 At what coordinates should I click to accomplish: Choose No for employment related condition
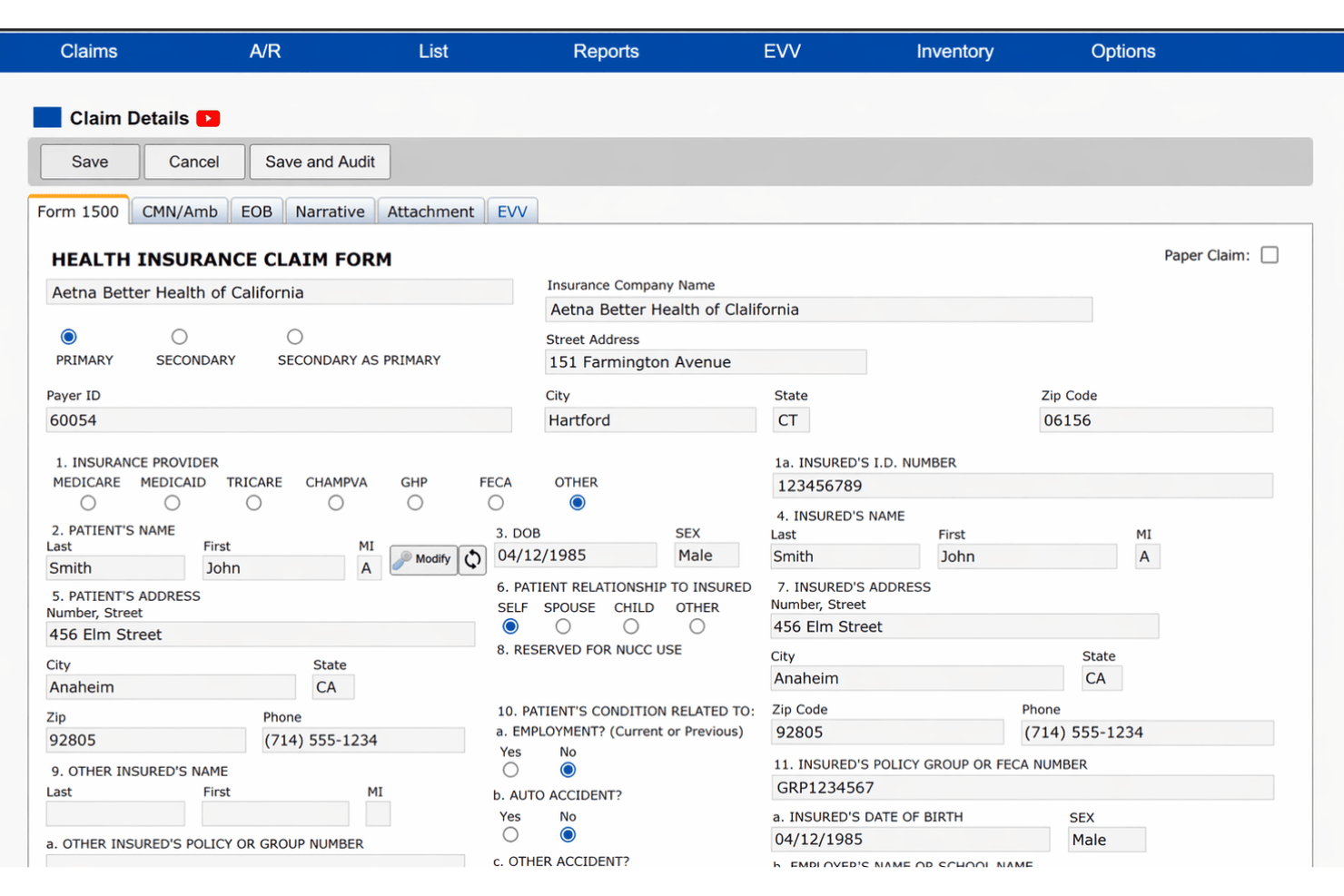[x=568, y=770]
